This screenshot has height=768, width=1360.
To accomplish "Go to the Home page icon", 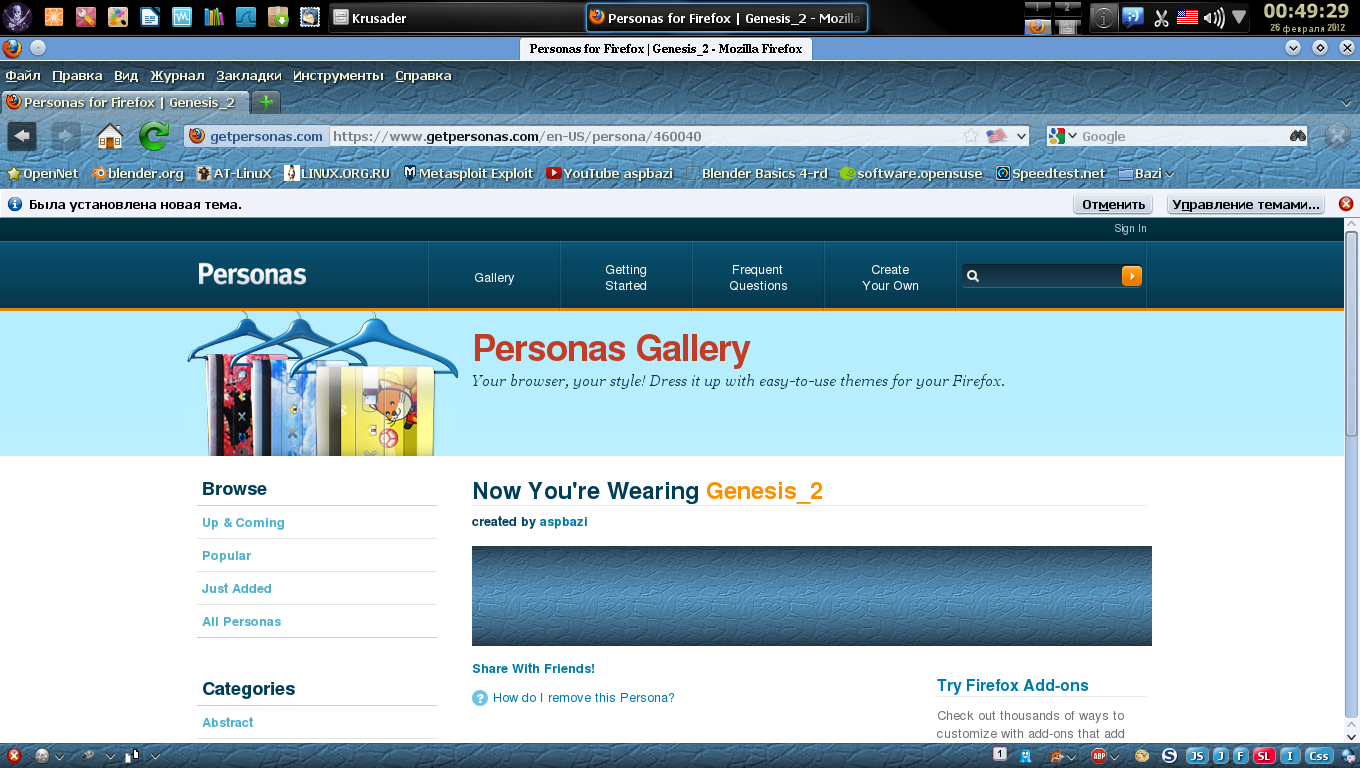I will tap(110, 136).
